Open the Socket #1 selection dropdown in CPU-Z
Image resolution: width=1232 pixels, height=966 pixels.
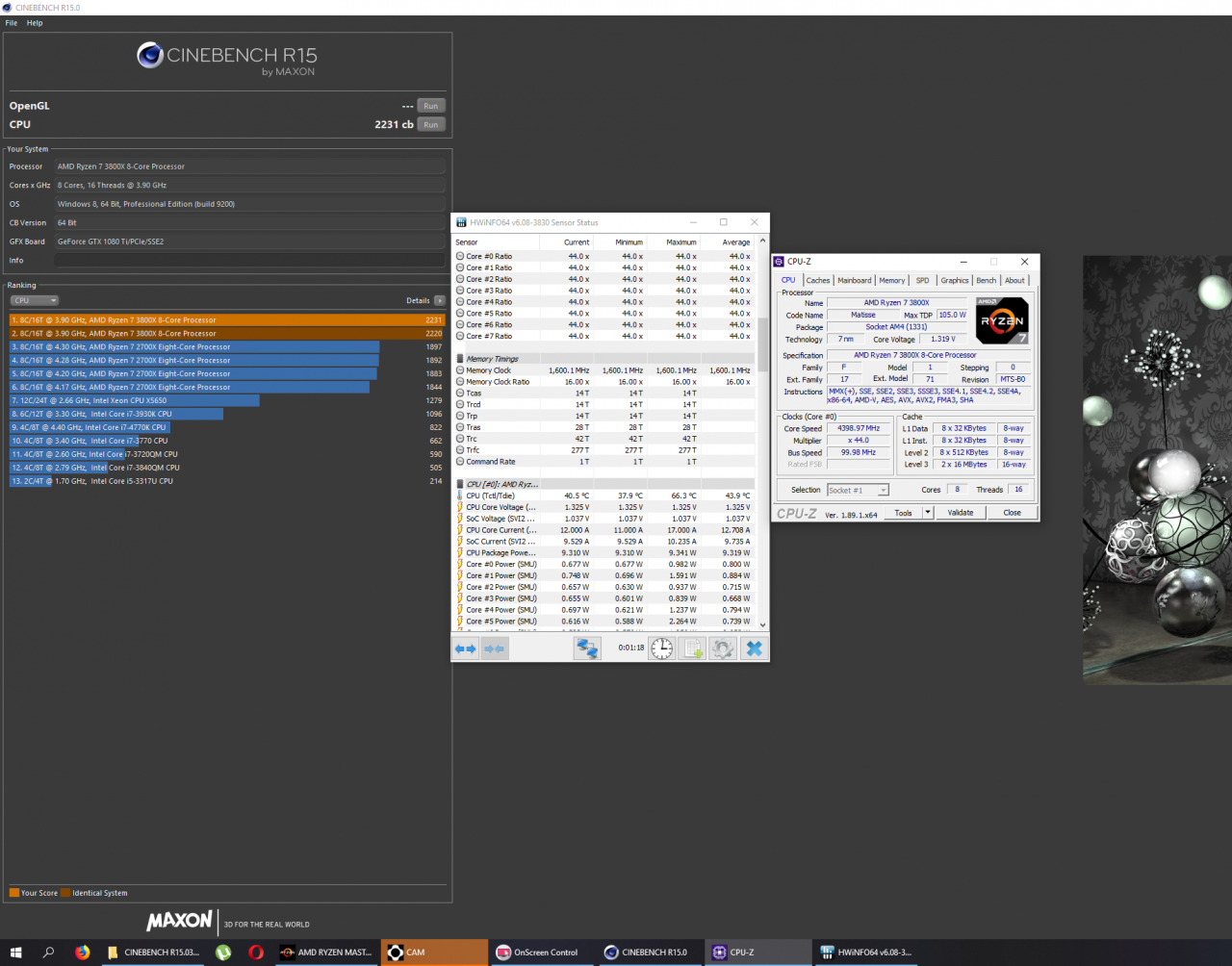(x=882, y=490)
